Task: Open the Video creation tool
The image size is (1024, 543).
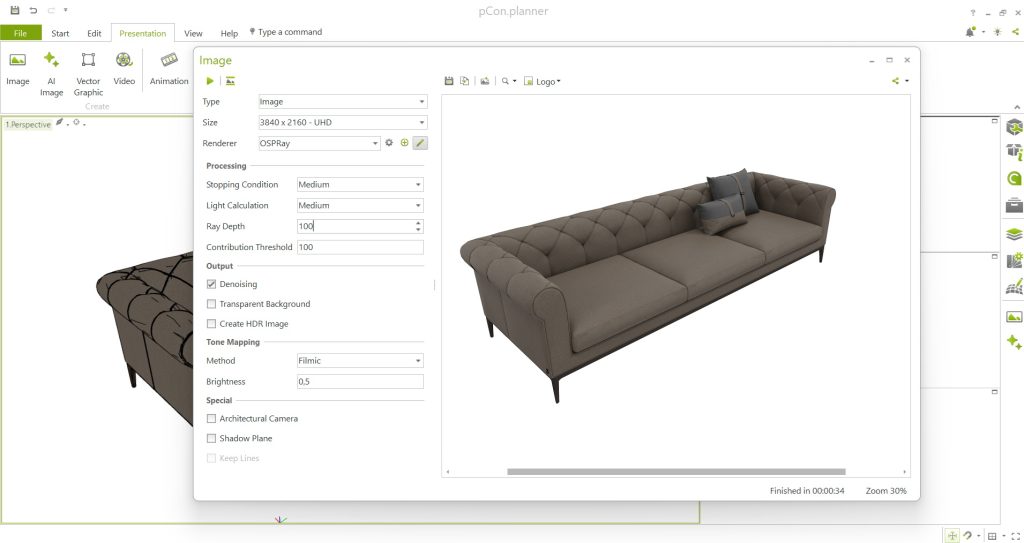Action: point(124,69)
